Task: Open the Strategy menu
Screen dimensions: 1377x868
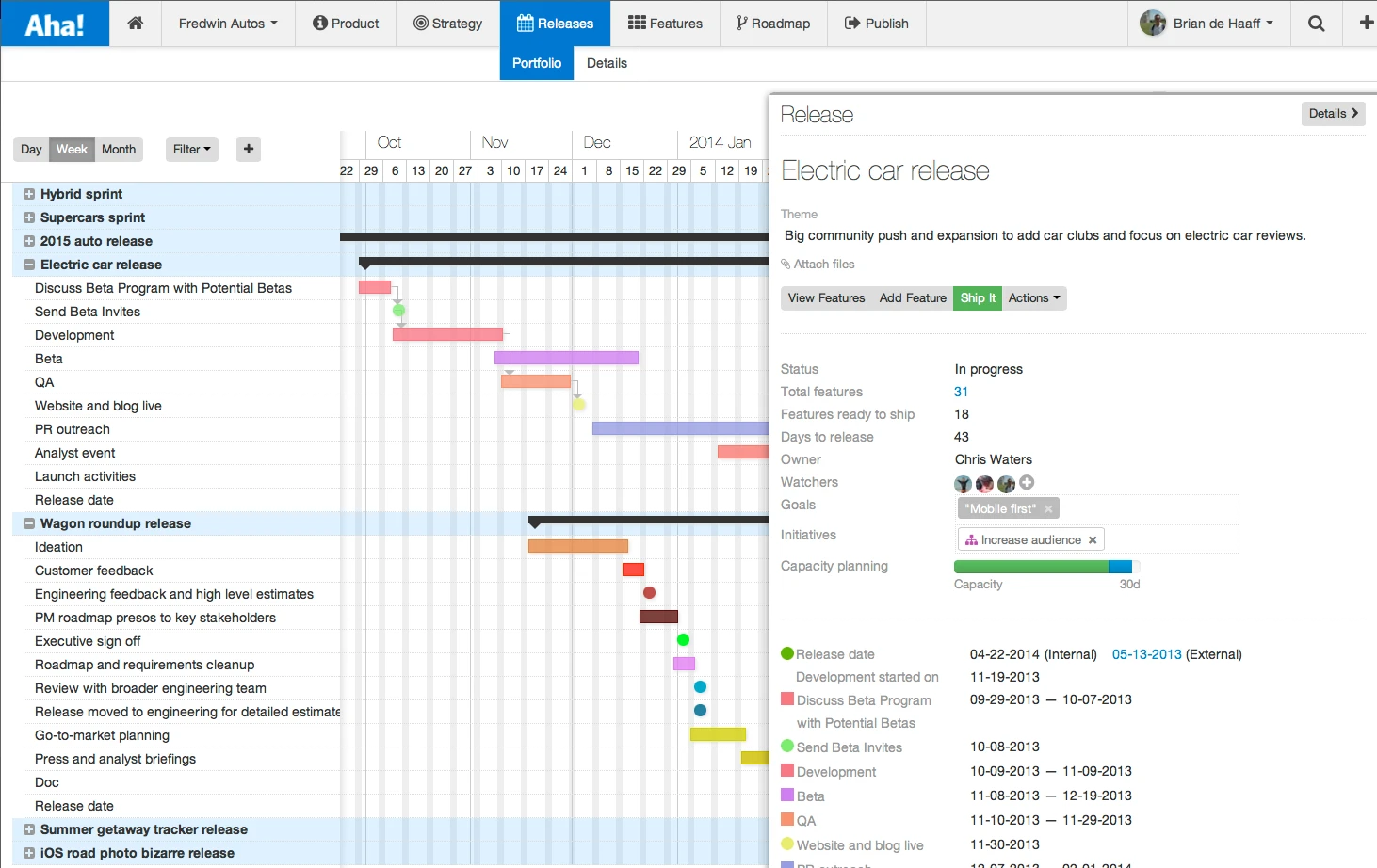Action: coord(448,24)
